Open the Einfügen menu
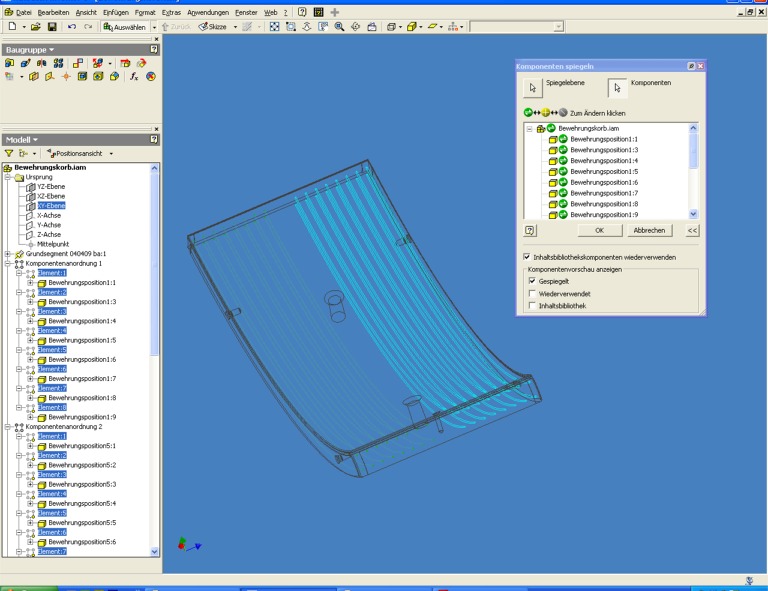Viewport: 768px width, 591px height. click(x=116, y=11)
